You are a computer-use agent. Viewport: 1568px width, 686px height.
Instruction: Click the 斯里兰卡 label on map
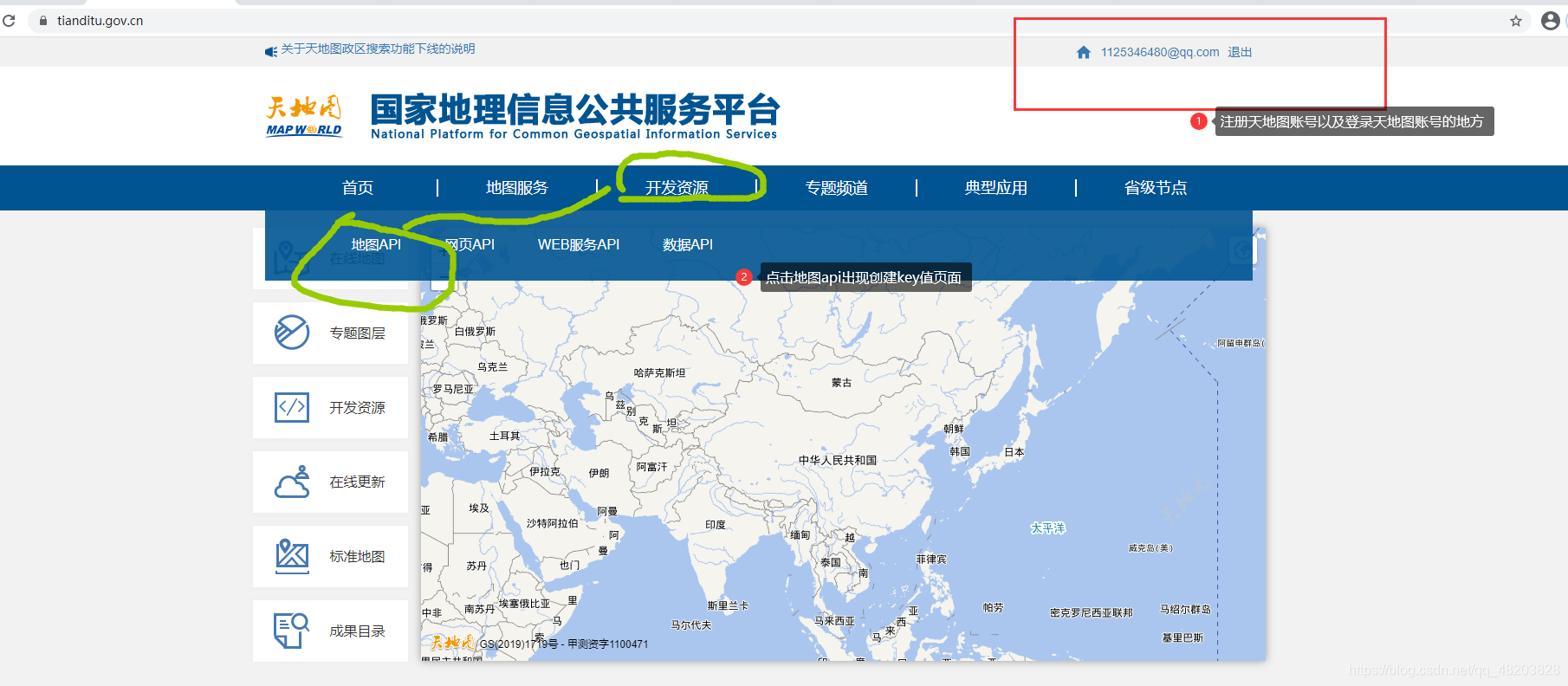728,606
